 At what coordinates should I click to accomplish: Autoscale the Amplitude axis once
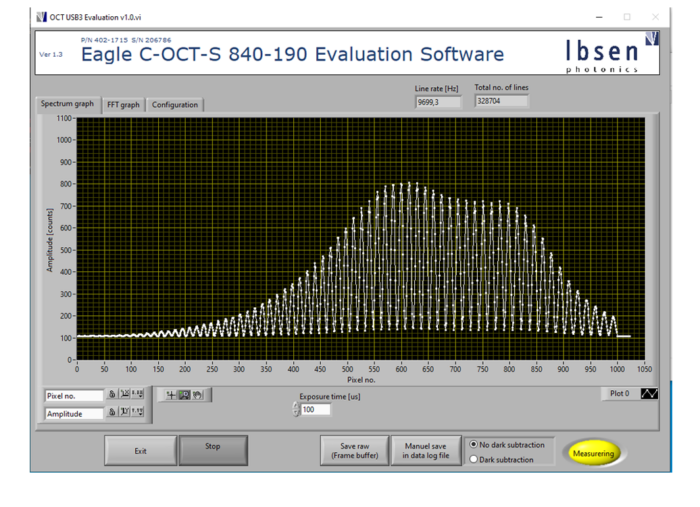(x=125, y=411)
